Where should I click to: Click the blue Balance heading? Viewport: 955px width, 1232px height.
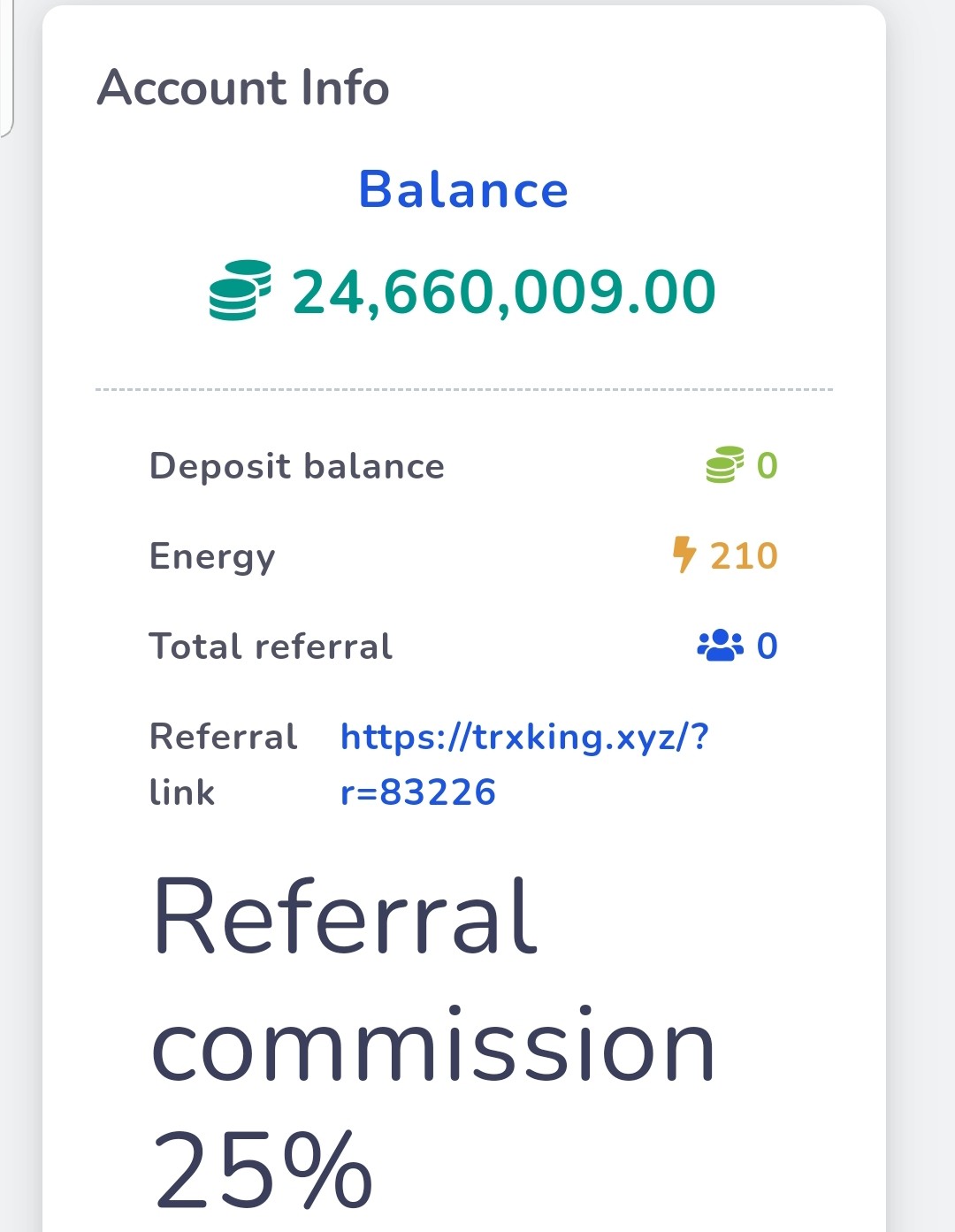tap(463, 189)
